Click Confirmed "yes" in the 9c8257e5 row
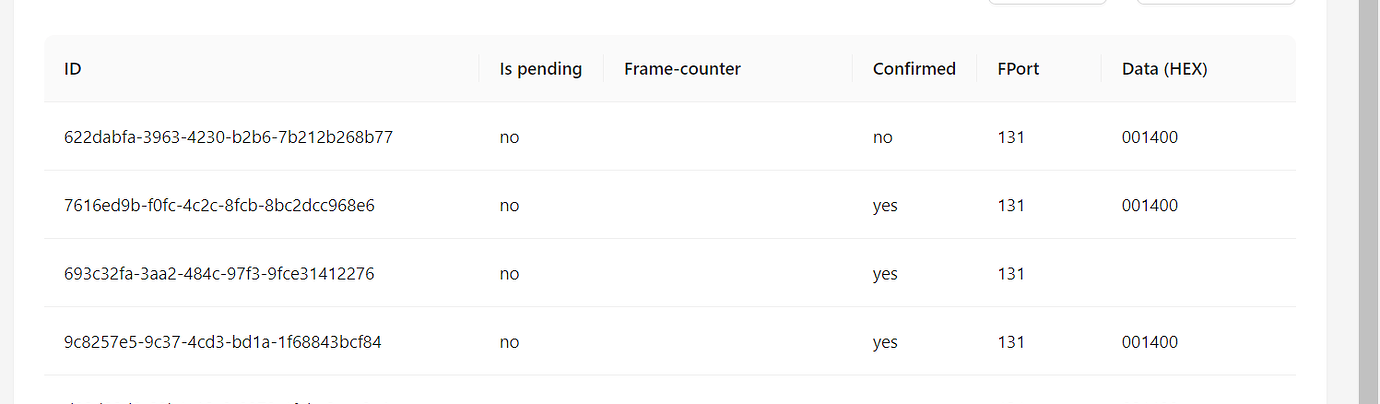1380x404 pixels. pyautogui.click(x=885, y=342)
